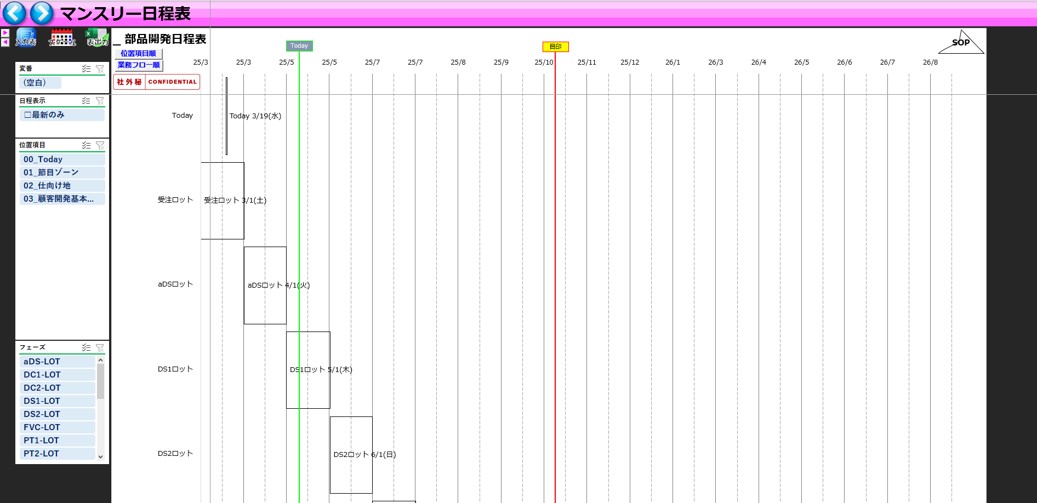
Task: Toggle multi-select in the 日程表示 slicer
Action: 86,100
